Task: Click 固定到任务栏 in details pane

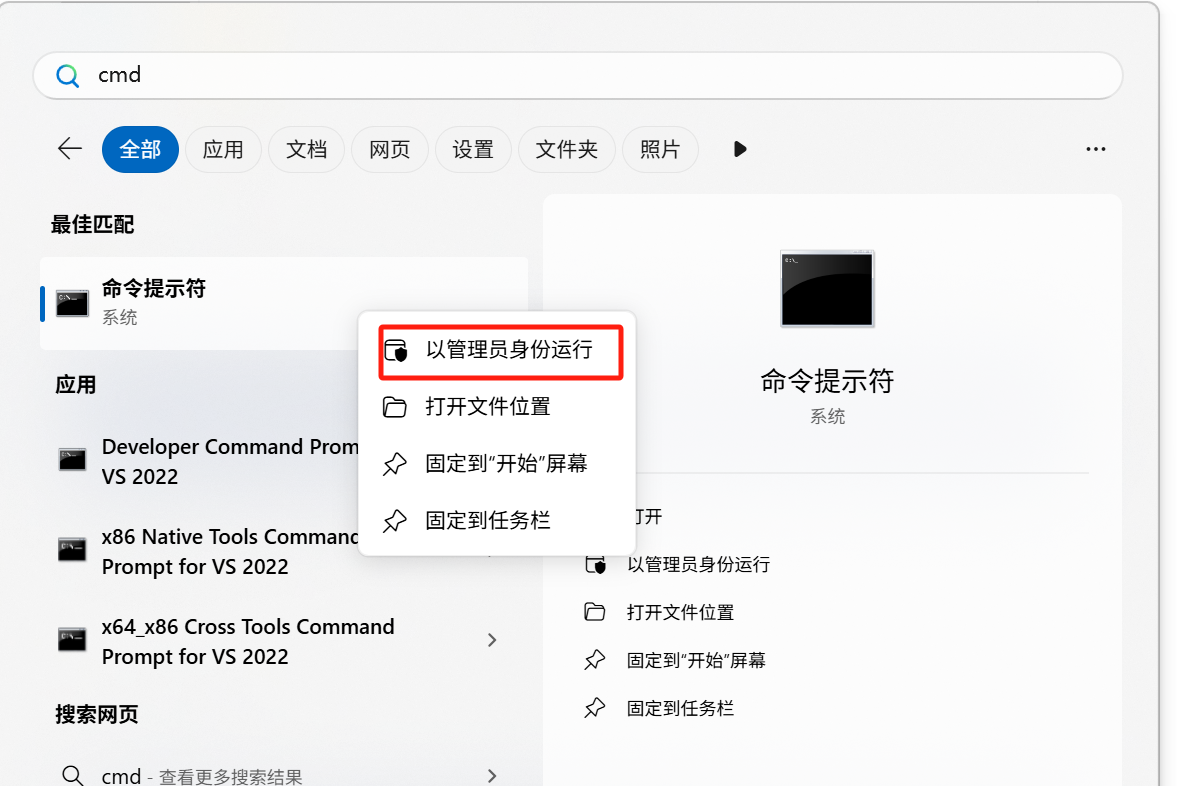Action: pyautogui.click(x=680, y=709)
